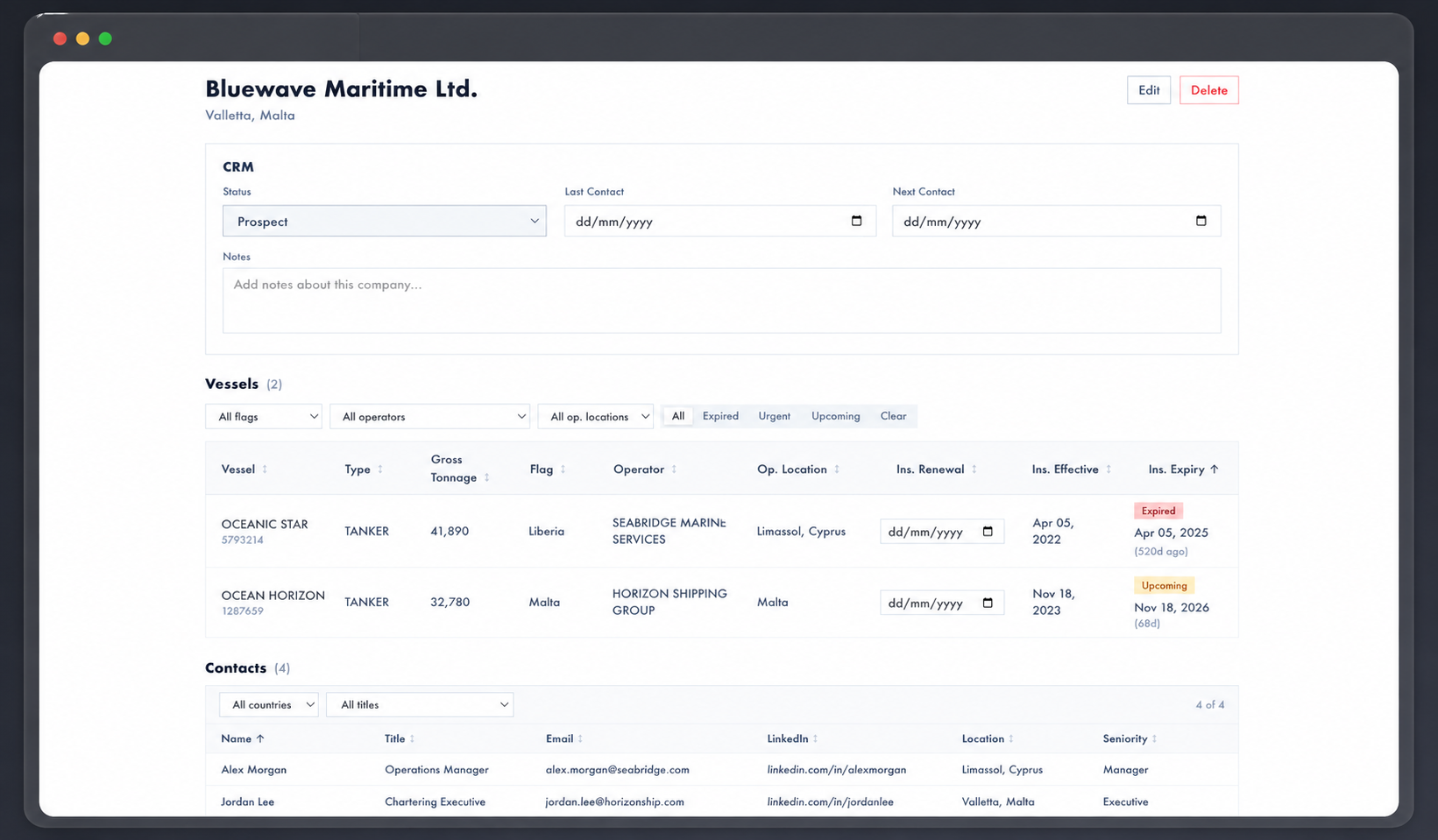Sort contacts by LinkedIn arrows

pos(815,738)
